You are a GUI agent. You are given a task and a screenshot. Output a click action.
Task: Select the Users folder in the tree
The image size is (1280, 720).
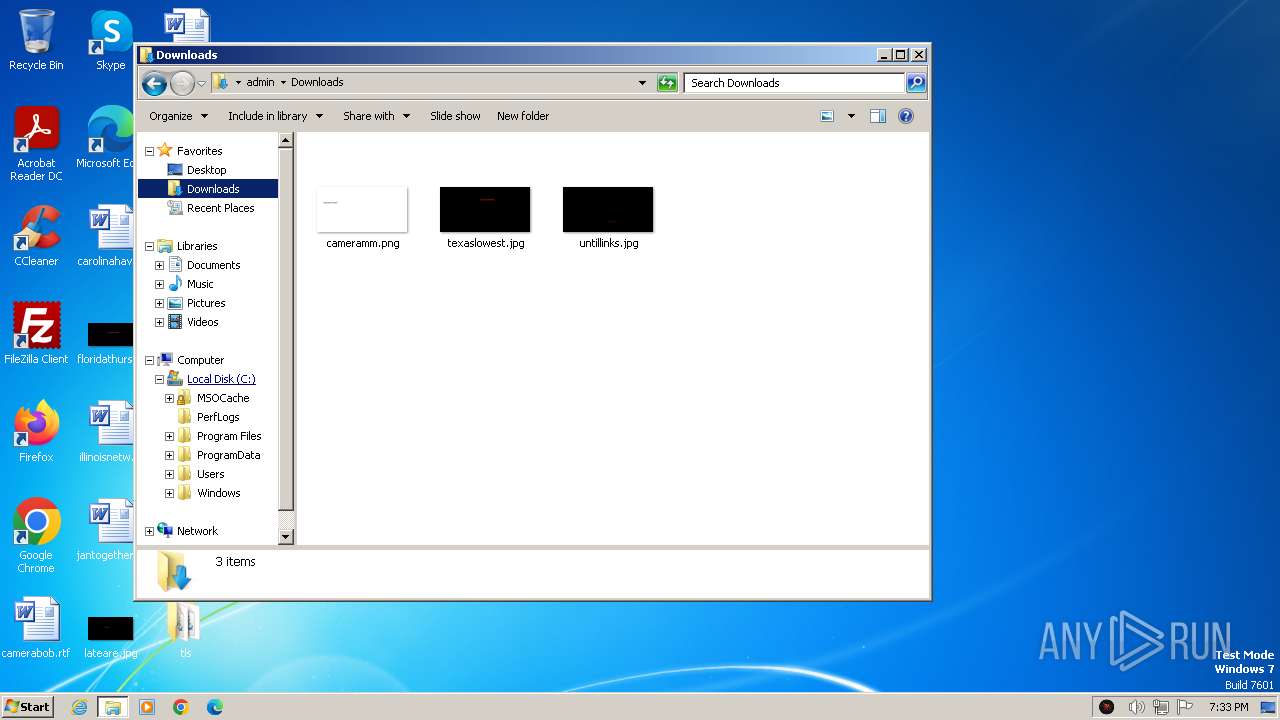tap(210, 474)
